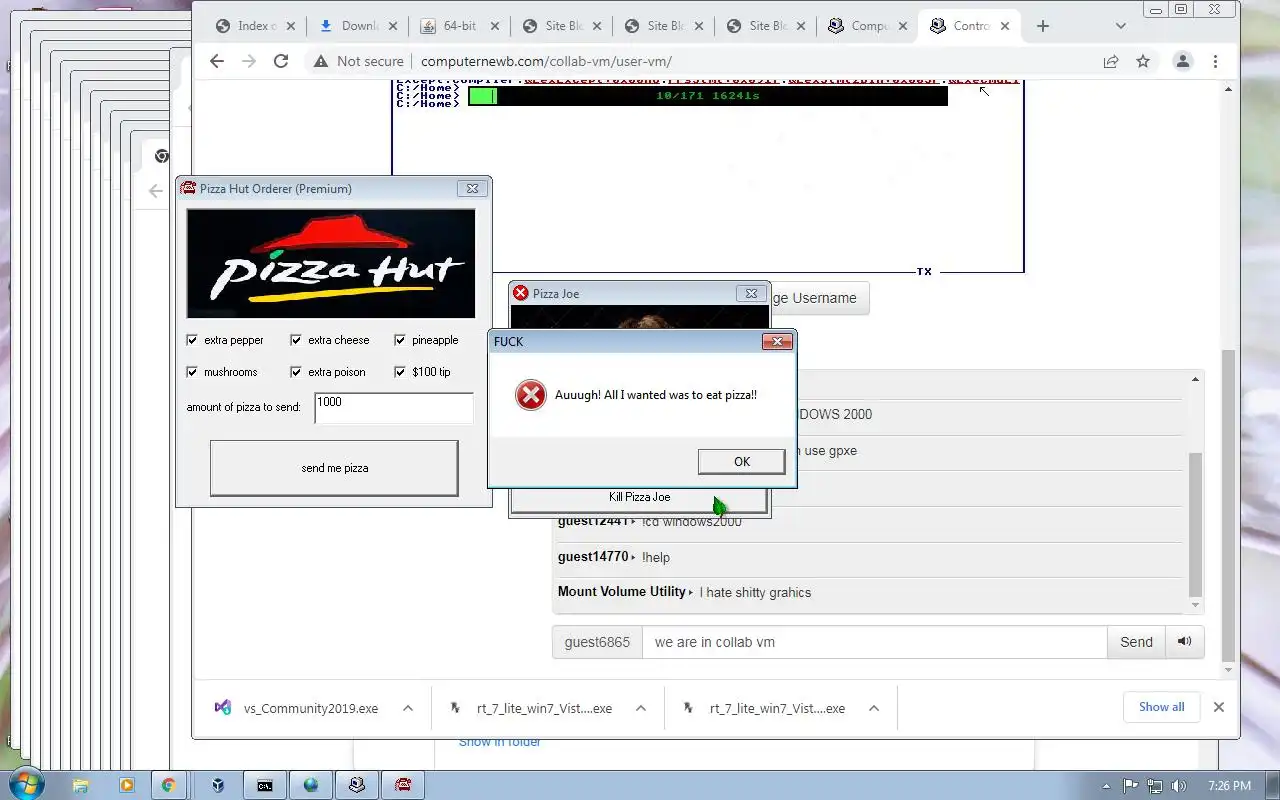This screenshot has height=800, width=1280.
Task: Switch to the Compu tab
Action: pyautogui.click(x=867, y=26)
